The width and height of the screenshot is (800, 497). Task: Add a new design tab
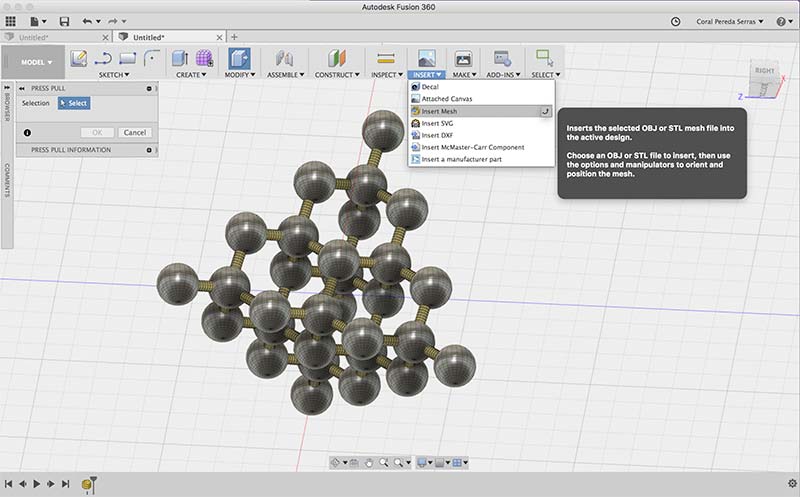pyautogui.click(x=234, y=37)
